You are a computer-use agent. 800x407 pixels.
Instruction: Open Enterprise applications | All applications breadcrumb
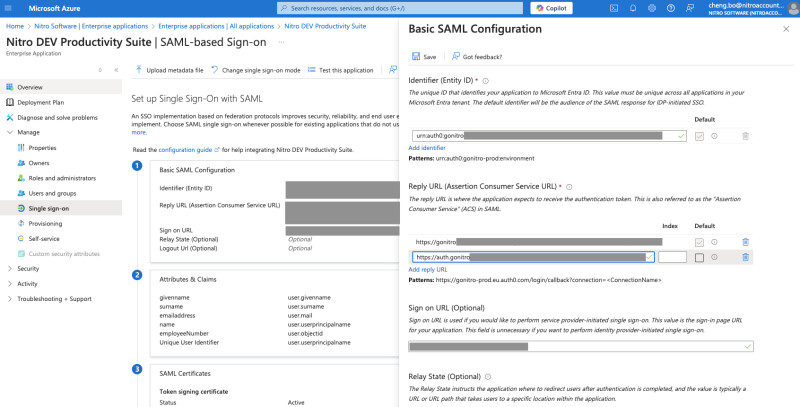coord(216,26)
